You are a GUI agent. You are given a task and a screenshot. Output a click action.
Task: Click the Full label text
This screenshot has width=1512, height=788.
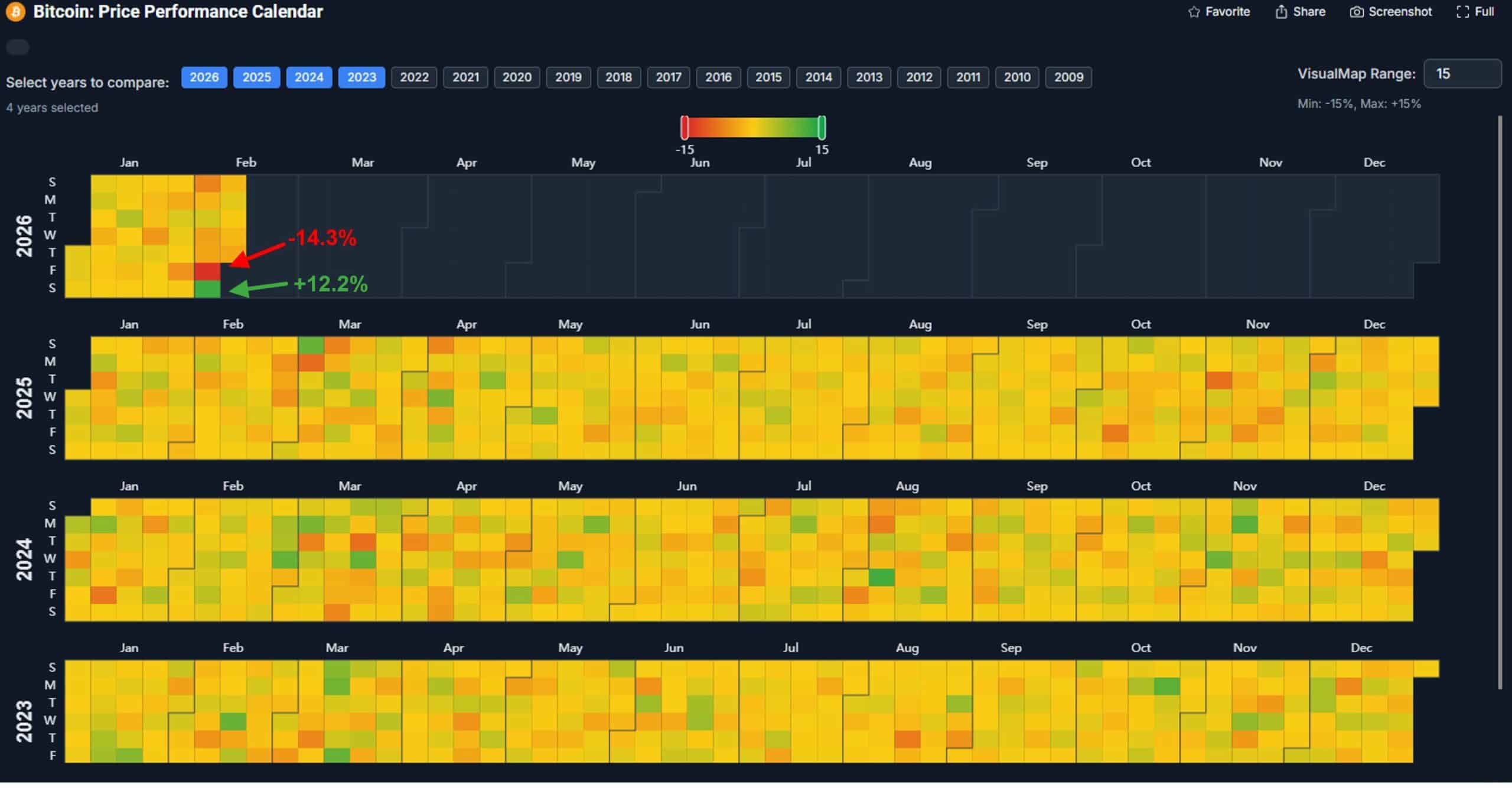click(1484, 12)
